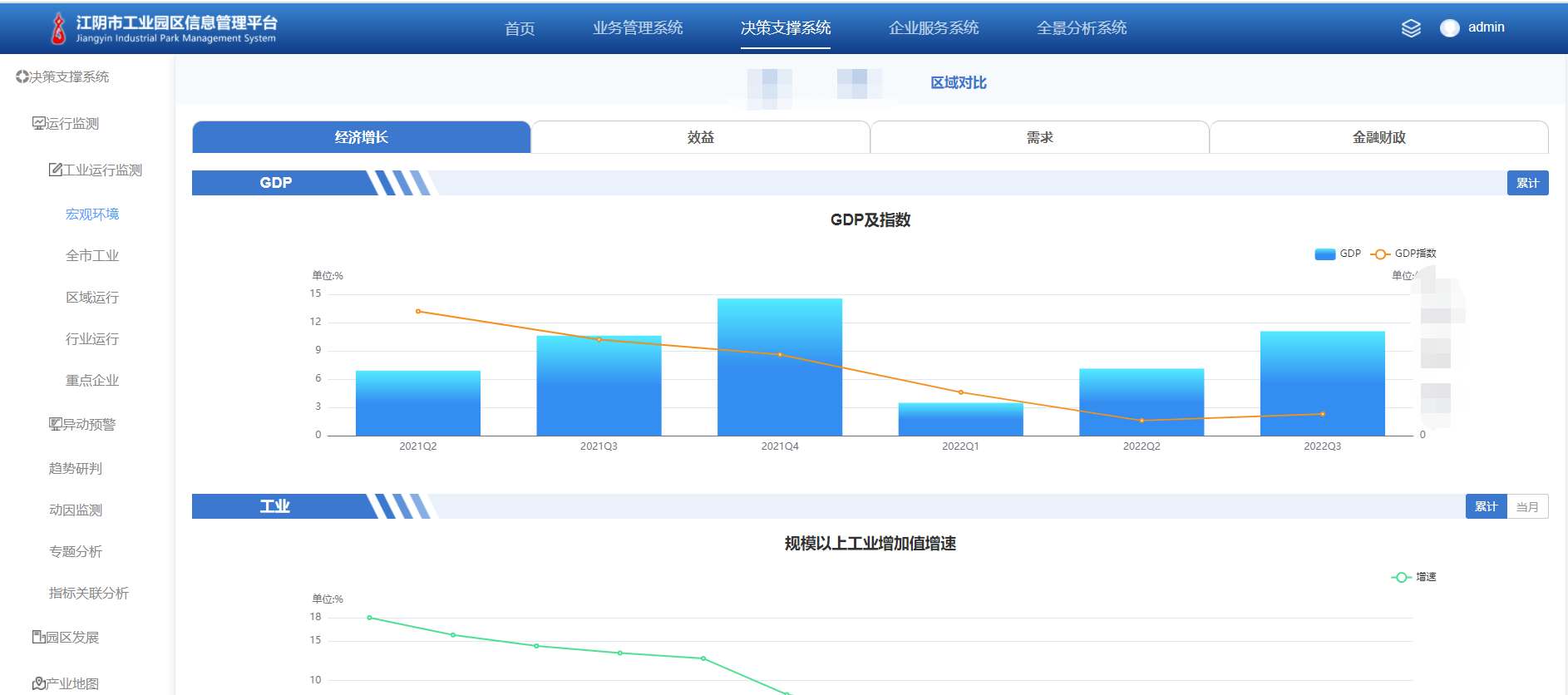Viewport: 1568px width, 695px height.
Task: Switch 工业 section to 当月
Action: (x=1528, y=506)
